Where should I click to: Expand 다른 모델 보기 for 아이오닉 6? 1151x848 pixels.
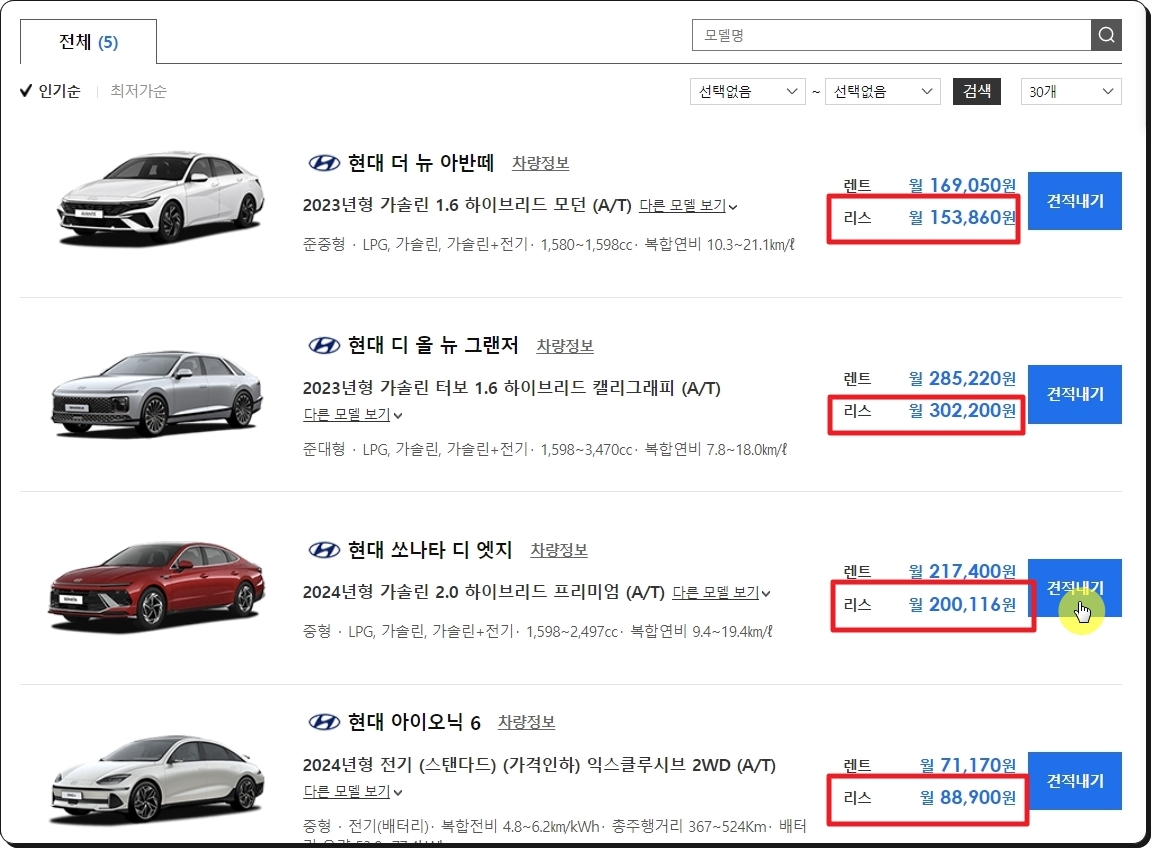[352, 792]
